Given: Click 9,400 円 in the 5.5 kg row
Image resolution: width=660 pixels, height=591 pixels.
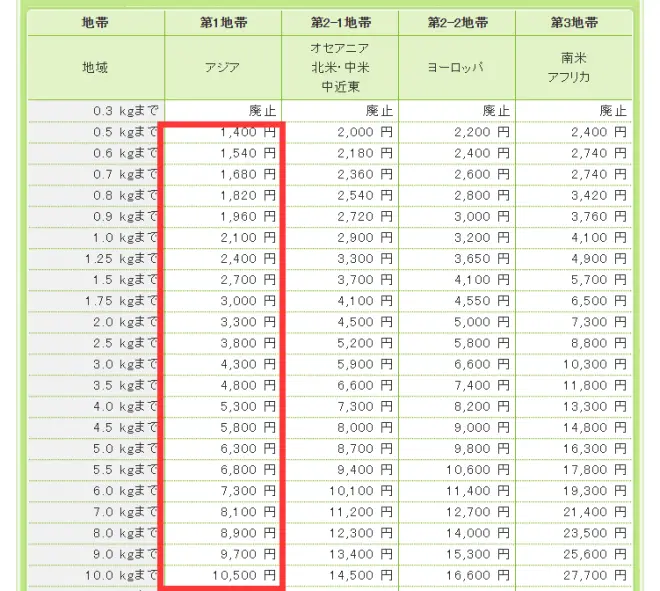Looking at the screenshot, I should pyautogui.click(x=365, y=470).
